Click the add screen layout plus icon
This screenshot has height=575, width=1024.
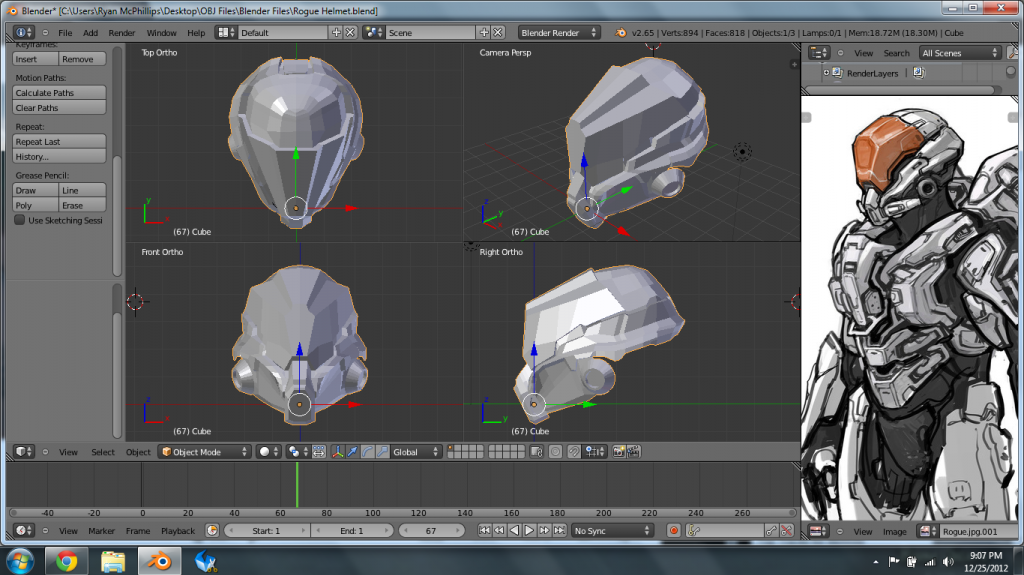(x=336, y=32)
